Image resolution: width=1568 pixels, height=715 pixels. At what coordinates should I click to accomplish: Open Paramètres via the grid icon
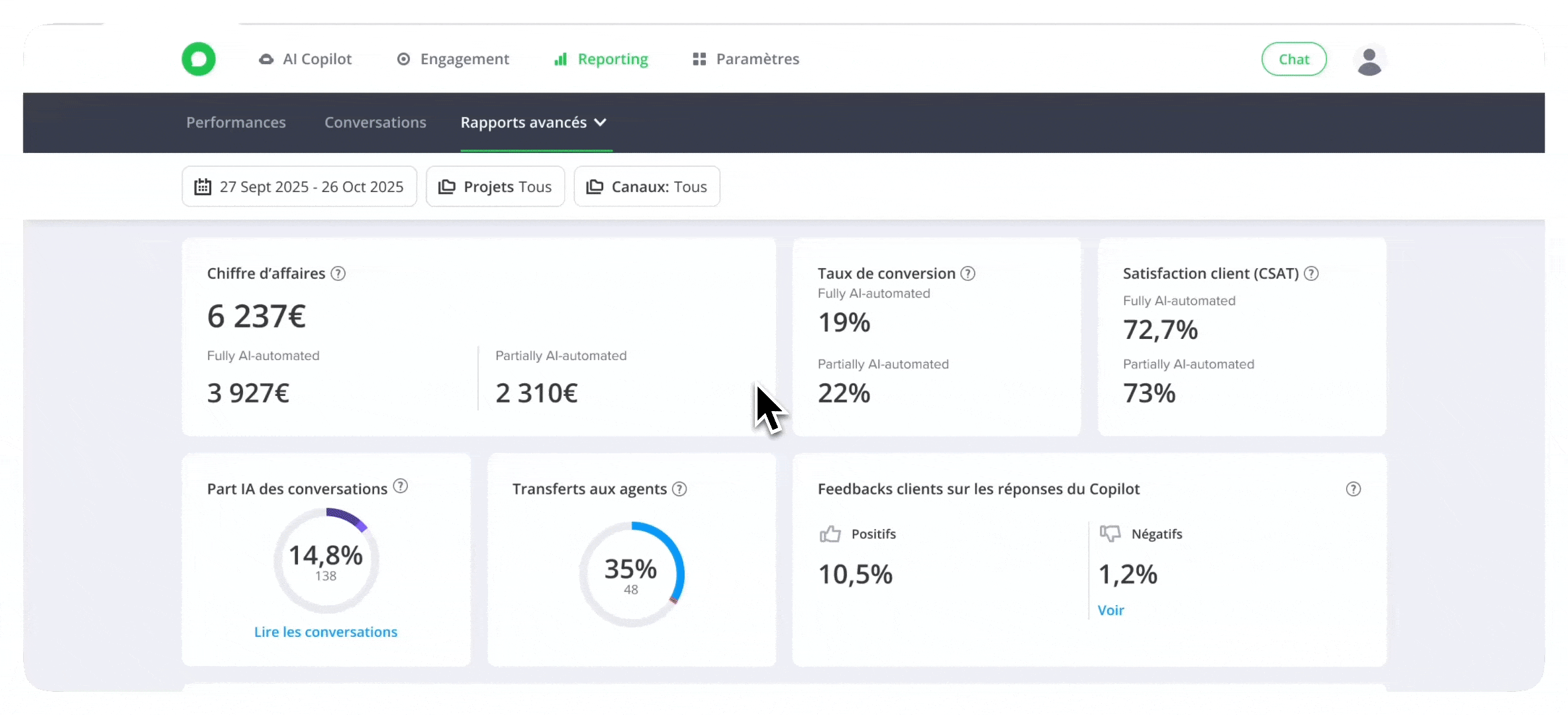(698, 59)
